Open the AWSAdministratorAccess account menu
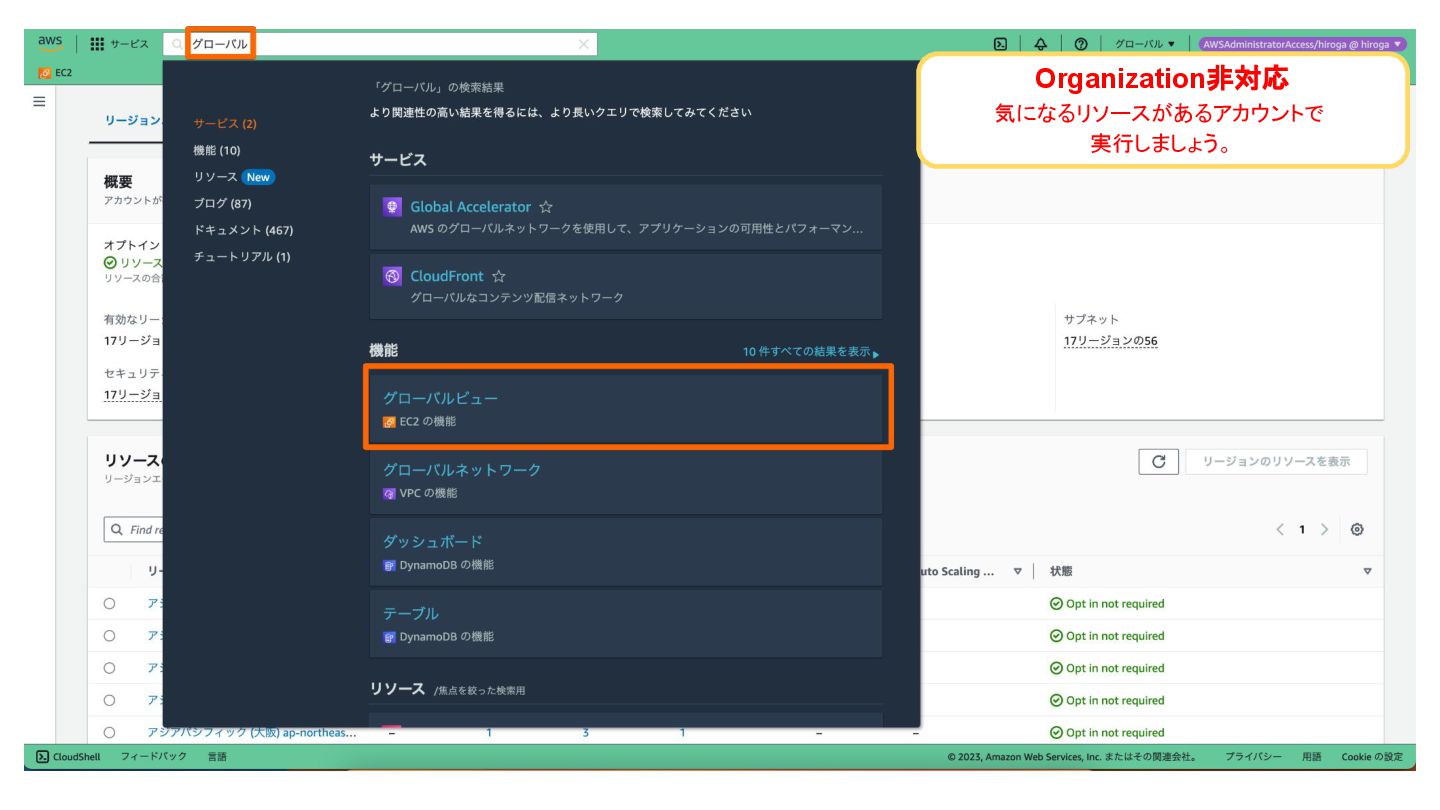The image size is (1440, 810). tap(1302, 44)
